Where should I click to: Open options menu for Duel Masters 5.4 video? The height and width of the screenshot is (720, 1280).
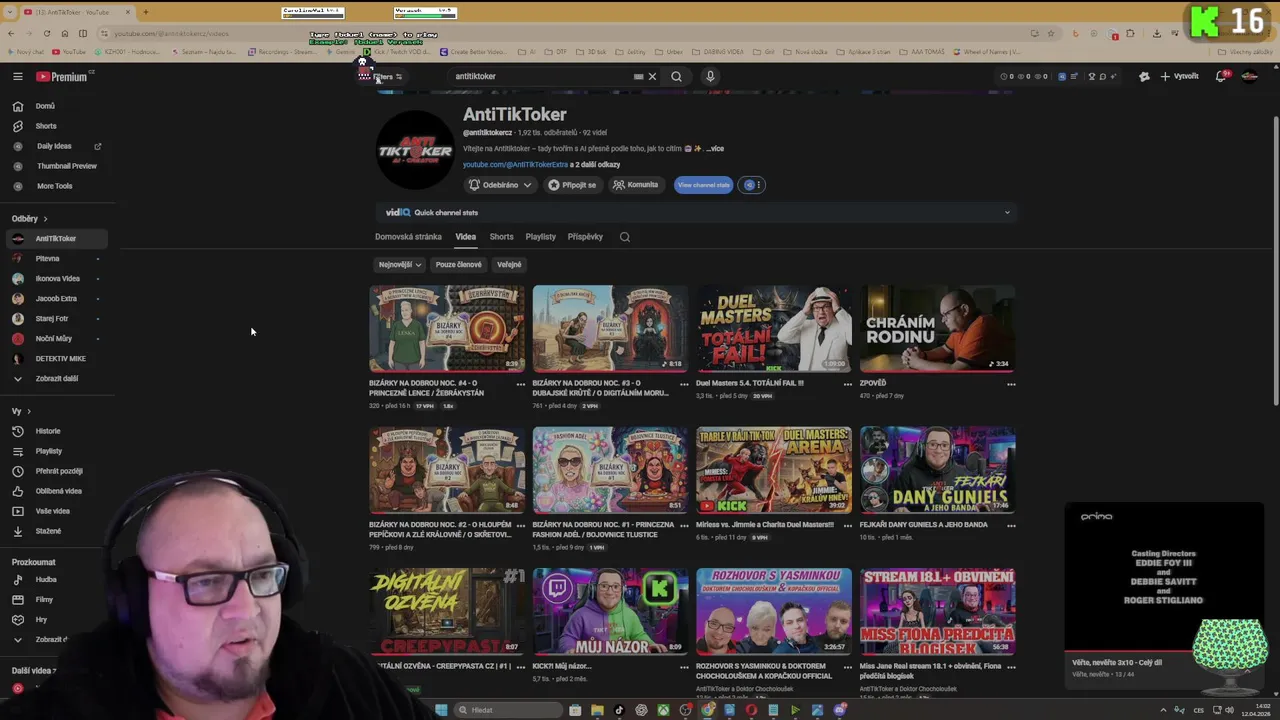848,384
